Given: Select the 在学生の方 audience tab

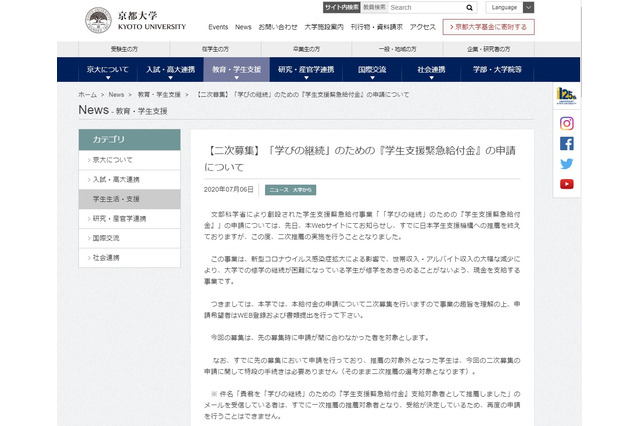Looking at the screenshot, I should [215, 49].
